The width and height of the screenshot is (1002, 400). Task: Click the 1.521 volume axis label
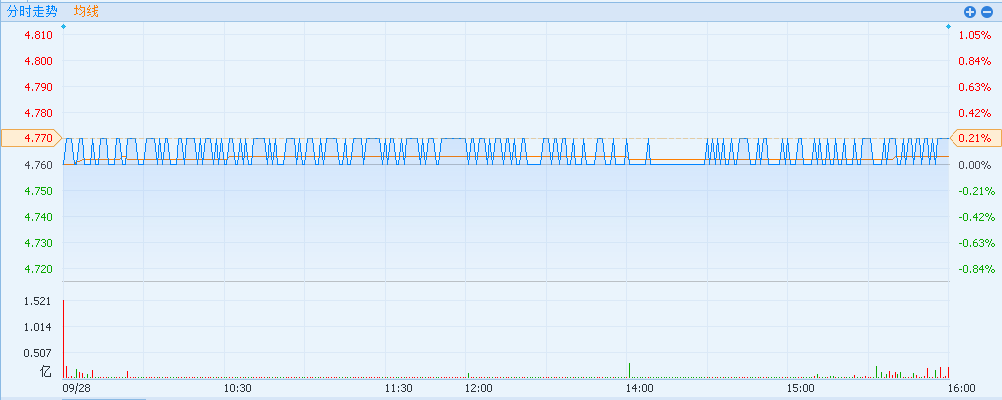click(x=37, y=301)
